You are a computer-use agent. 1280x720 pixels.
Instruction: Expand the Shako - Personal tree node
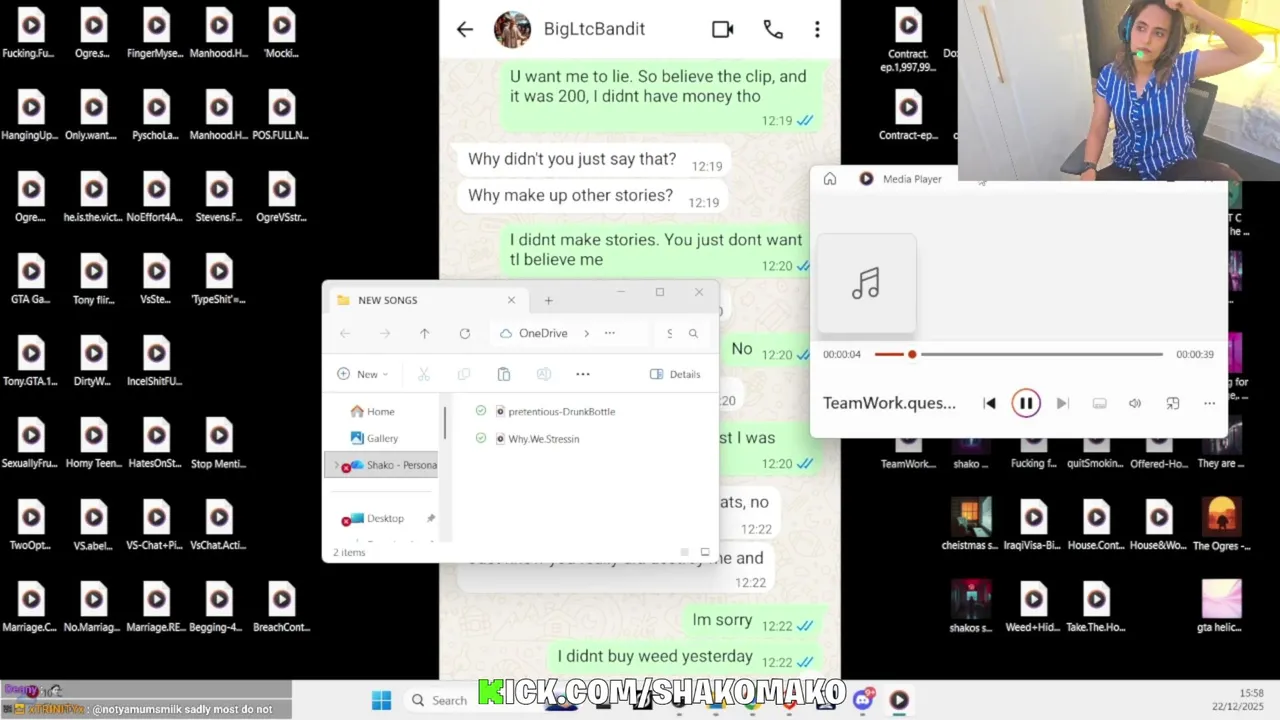[336, 465]
